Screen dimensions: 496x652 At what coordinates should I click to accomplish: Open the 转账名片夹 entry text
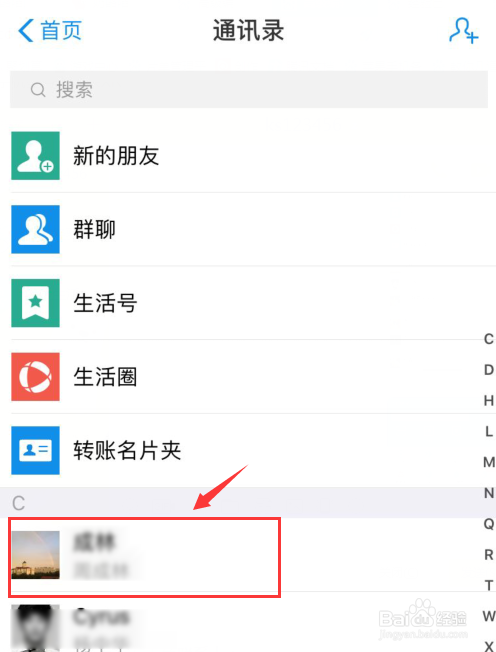point(127,450)
